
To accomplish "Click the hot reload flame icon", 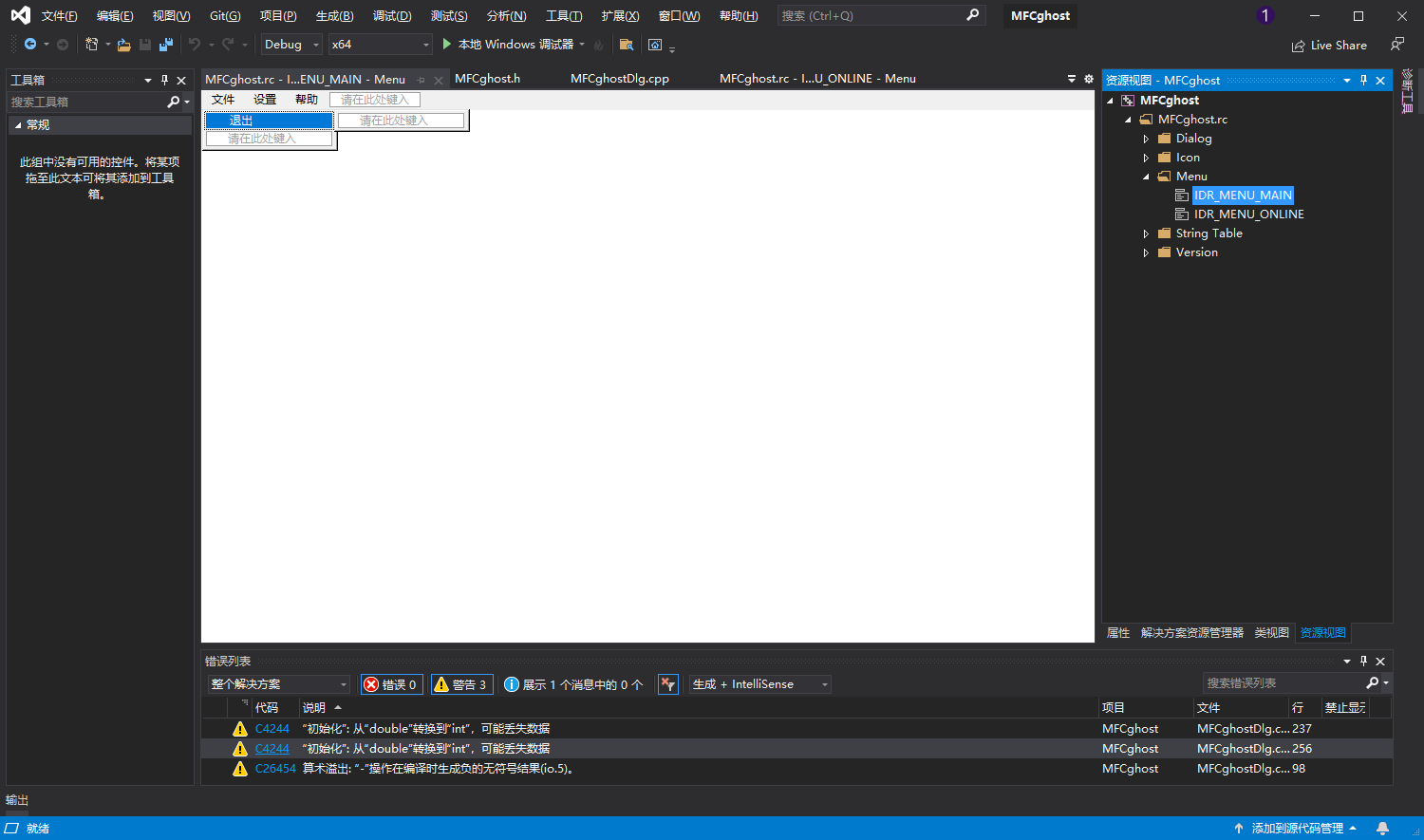I will [x=598, y=45].
